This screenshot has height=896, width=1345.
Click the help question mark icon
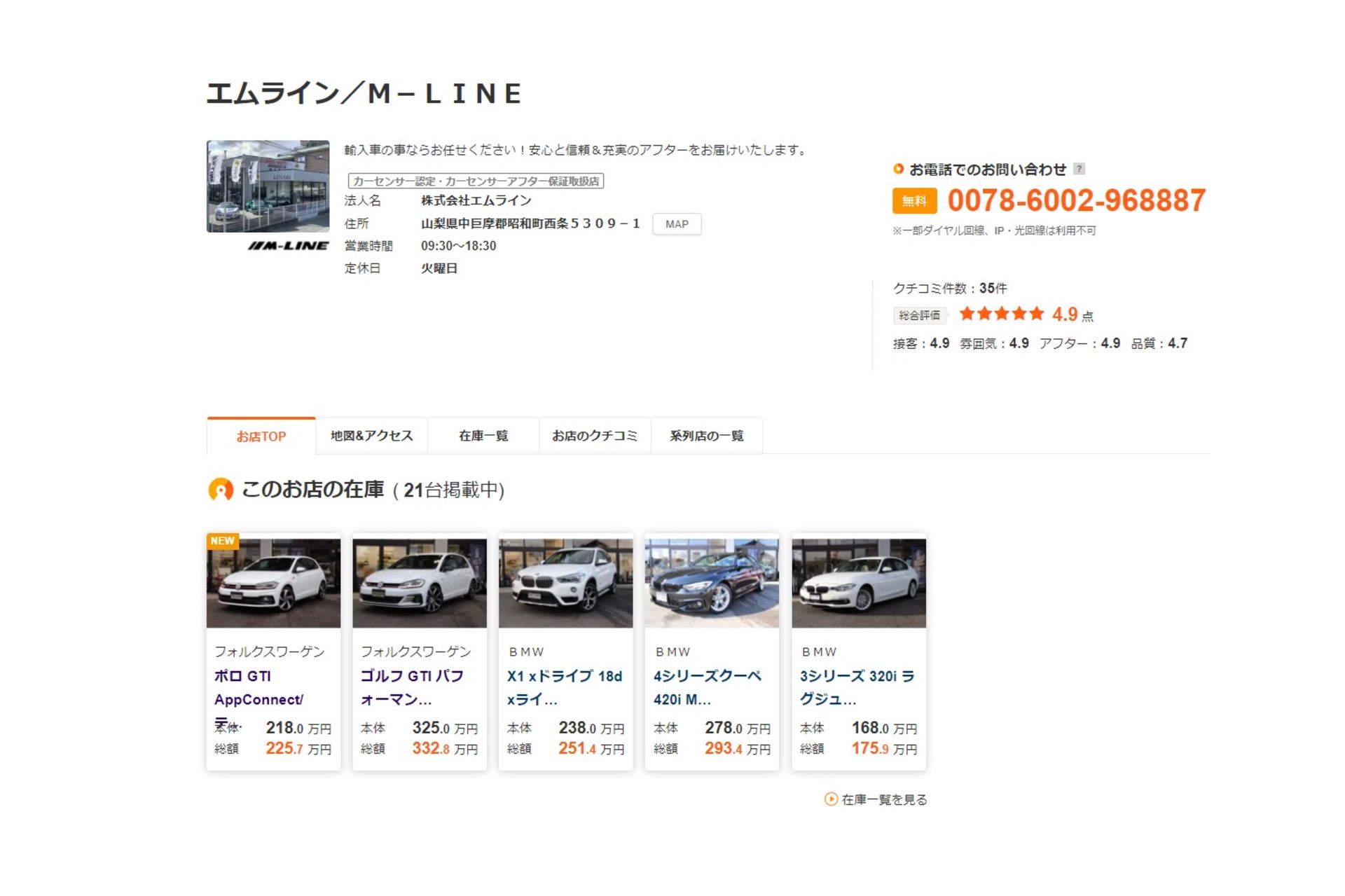1079,169
